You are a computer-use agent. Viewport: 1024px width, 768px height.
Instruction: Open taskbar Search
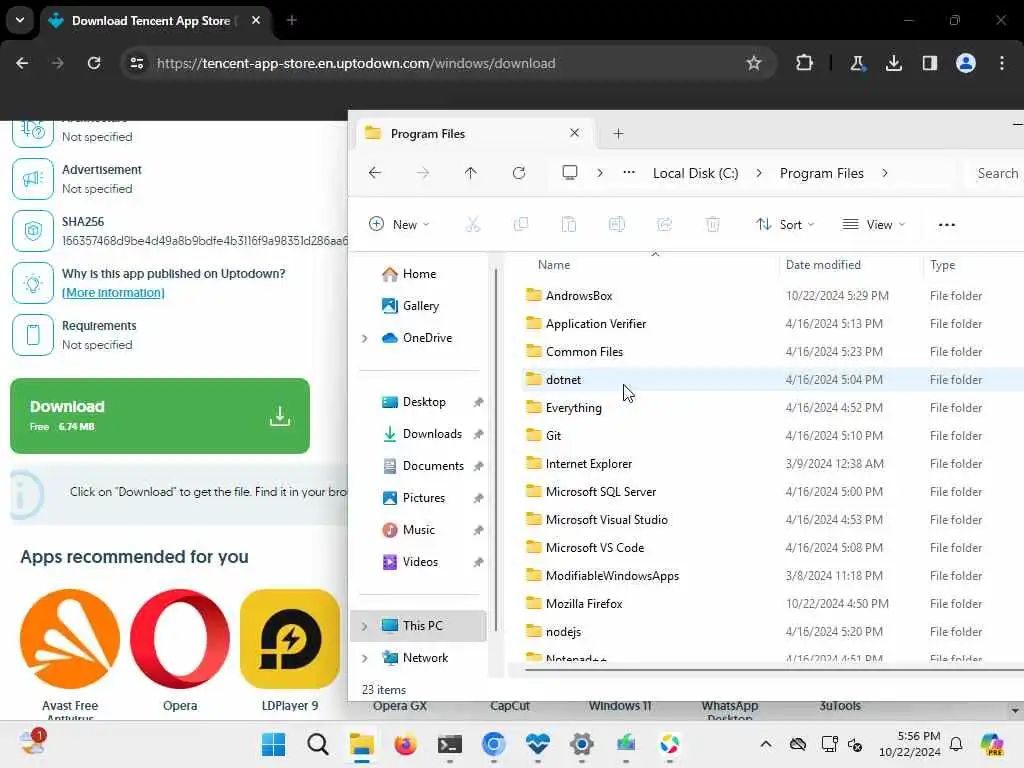(x=317, y=744)
